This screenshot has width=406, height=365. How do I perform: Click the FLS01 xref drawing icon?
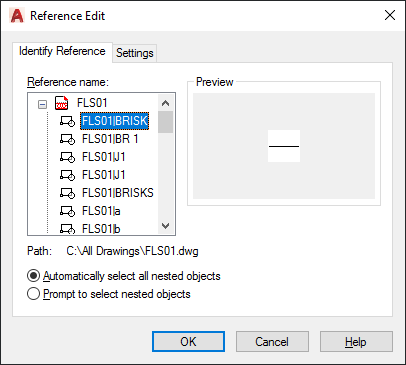(62, 103)
